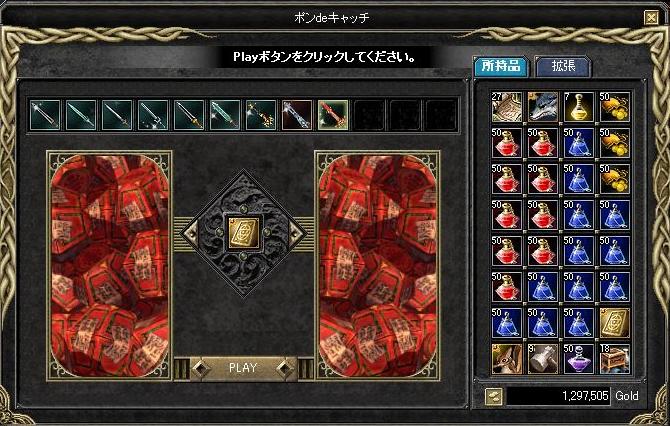Select the 所持品 inventory tab
This screenshot has height=426, width=670.
tap(501, 66)
